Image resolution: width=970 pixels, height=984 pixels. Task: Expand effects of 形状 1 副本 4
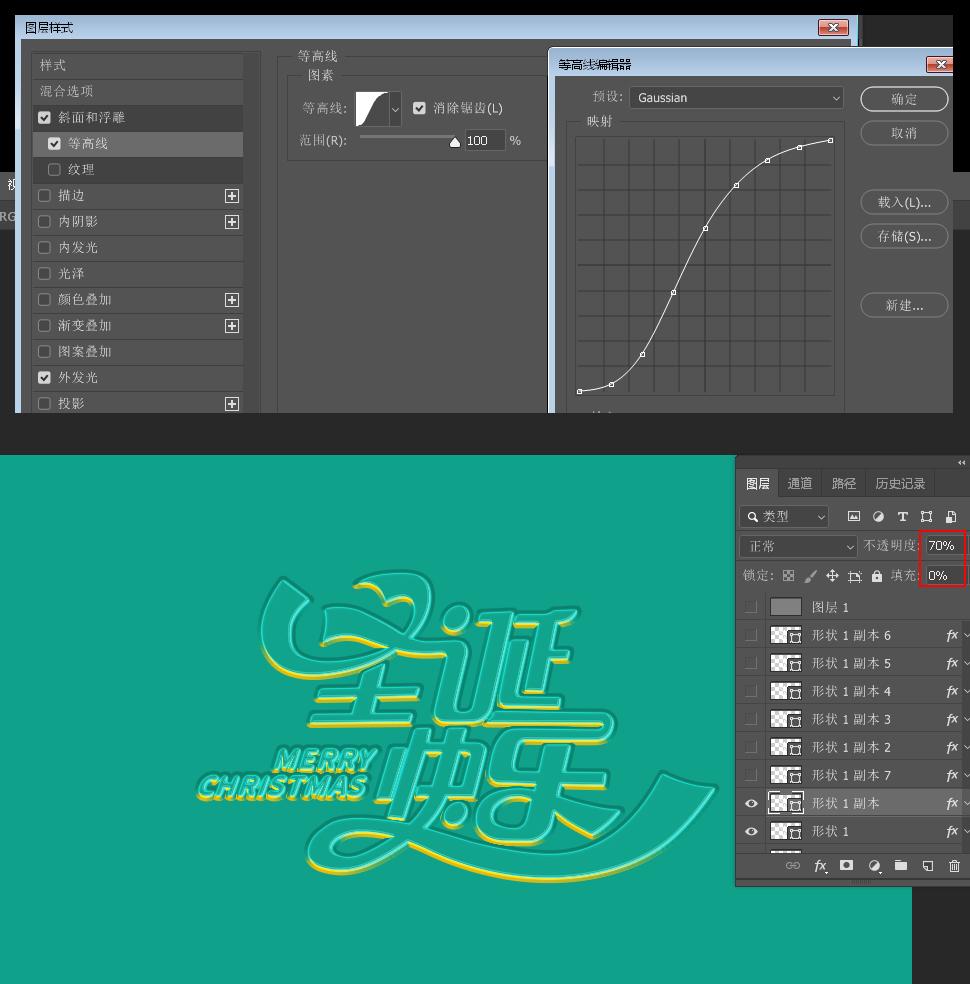point(966,691)
